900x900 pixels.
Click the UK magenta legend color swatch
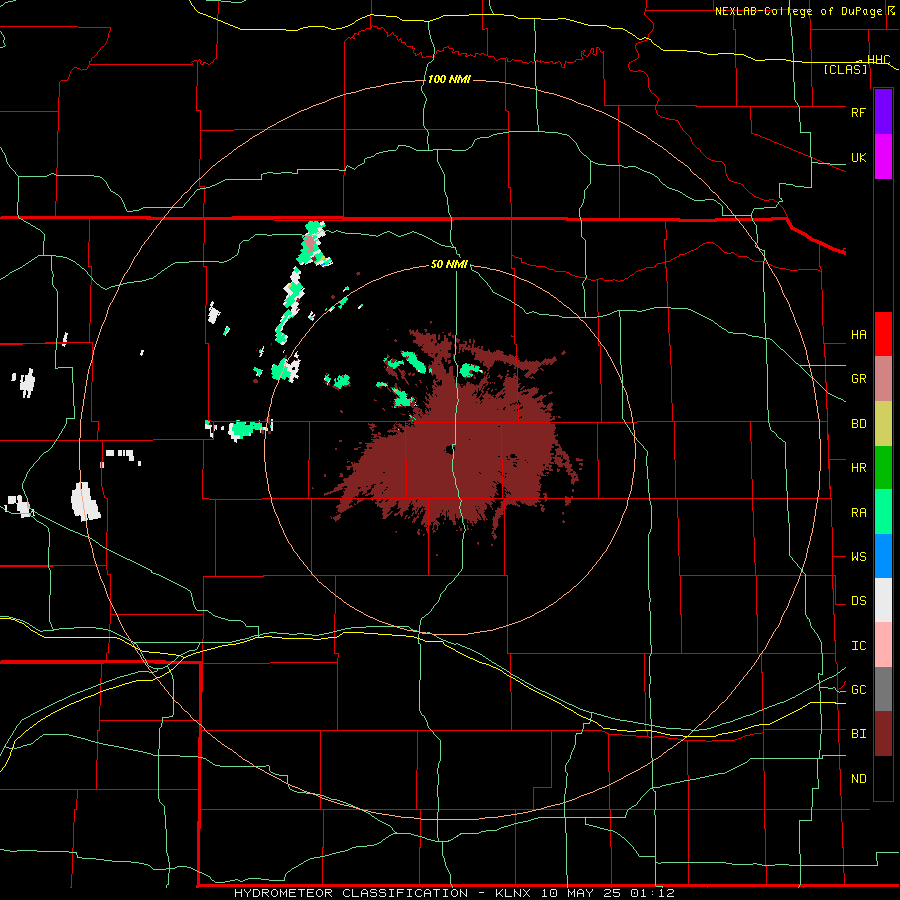[883, 157]
